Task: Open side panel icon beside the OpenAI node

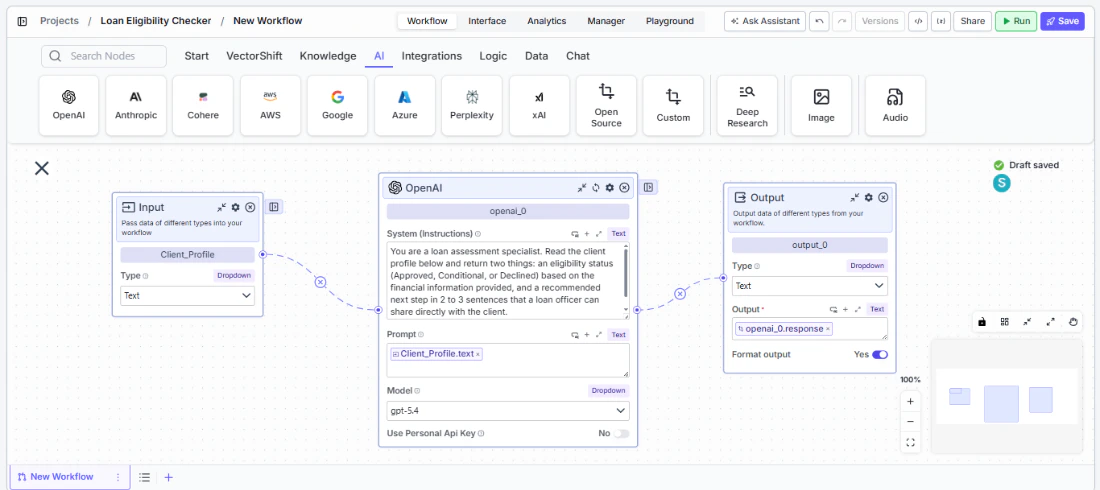Action: click(649, 187)
